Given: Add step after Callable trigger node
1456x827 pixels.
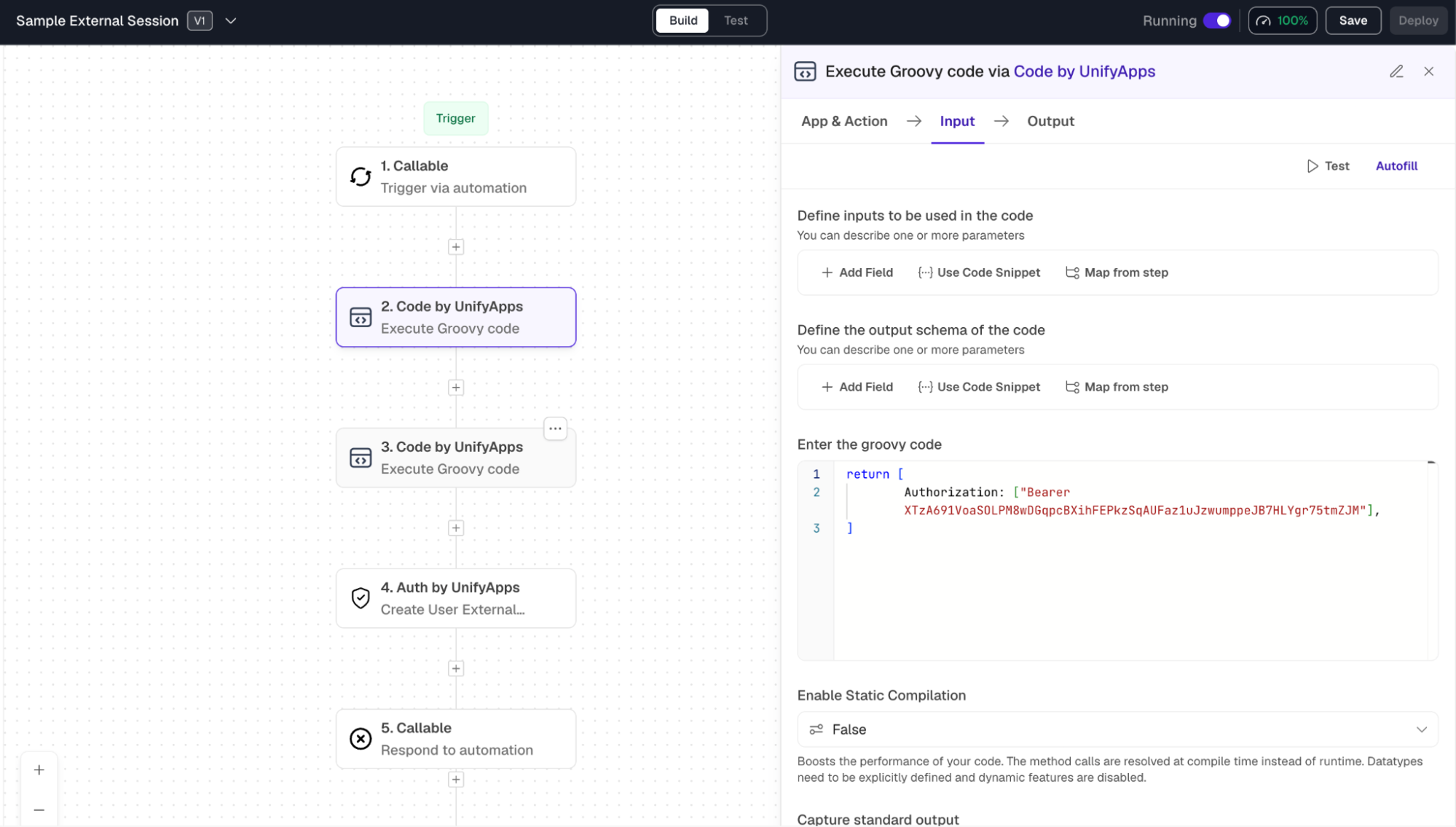Looking at the screenshot, I should [456, 247].
